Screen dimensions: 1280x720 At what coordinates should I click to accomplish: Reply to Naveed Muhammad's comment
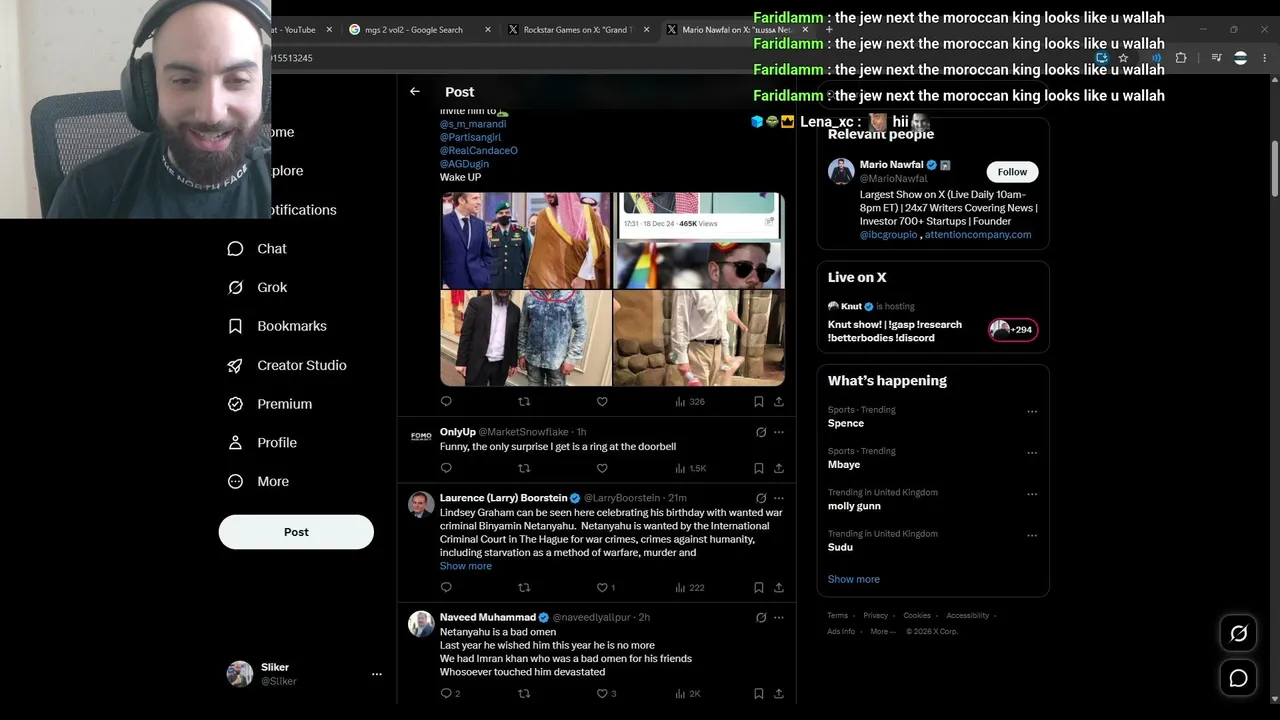450,693
